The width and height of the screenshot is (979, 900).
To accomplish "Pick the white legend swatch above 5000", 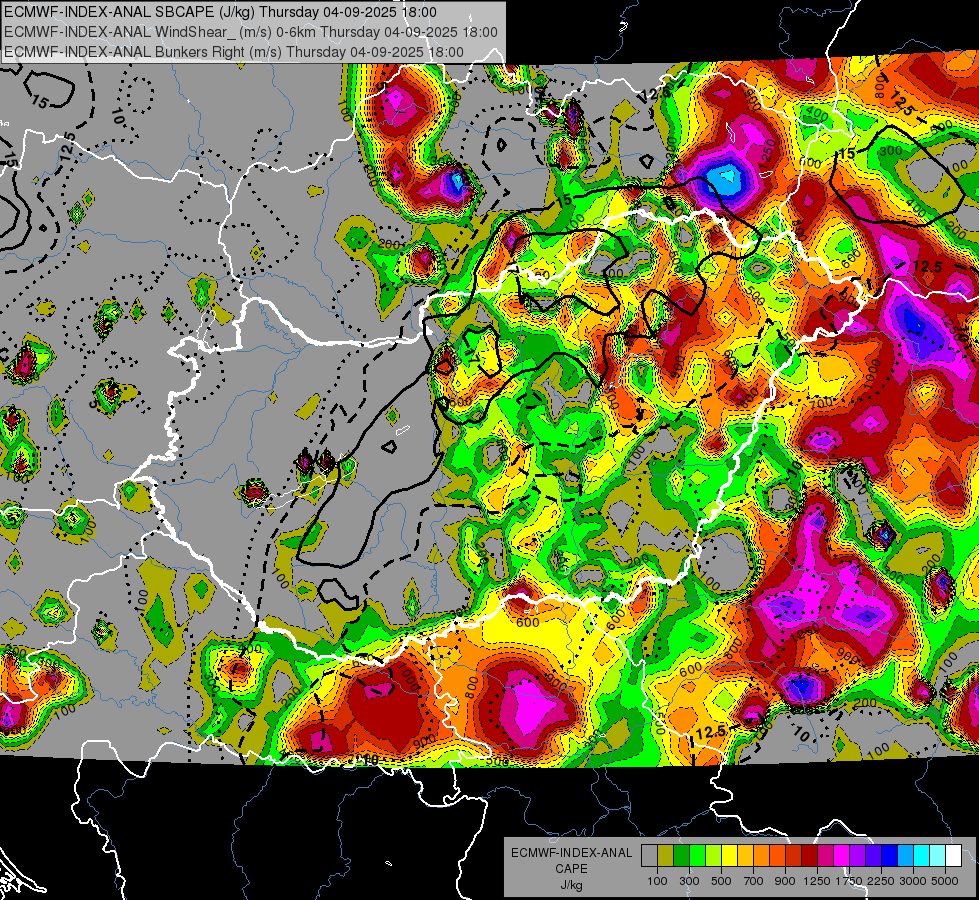I will coord(953,855).
